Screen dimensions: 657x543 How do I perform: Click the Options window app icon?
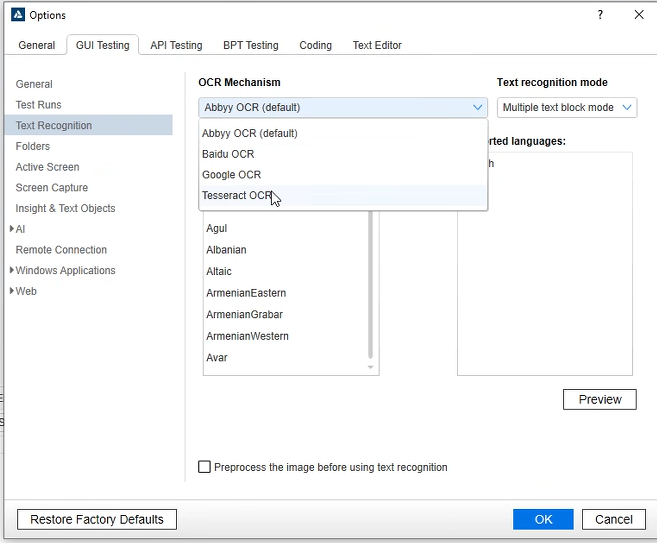coord(18,15)
